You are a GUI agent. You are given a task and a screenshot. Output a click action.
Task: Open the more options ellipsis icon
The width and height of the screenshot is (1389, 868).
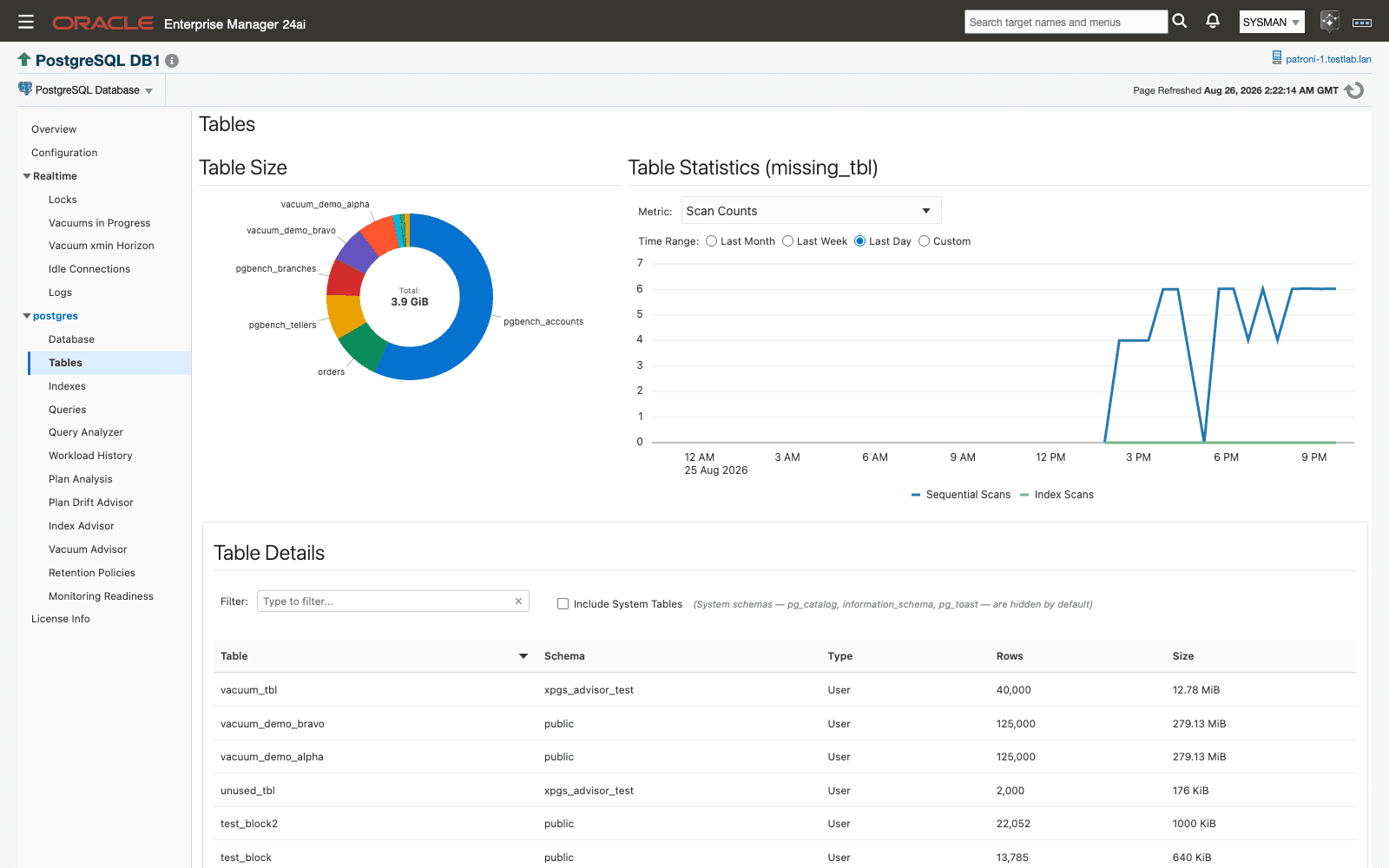[x=1362, y=23]
